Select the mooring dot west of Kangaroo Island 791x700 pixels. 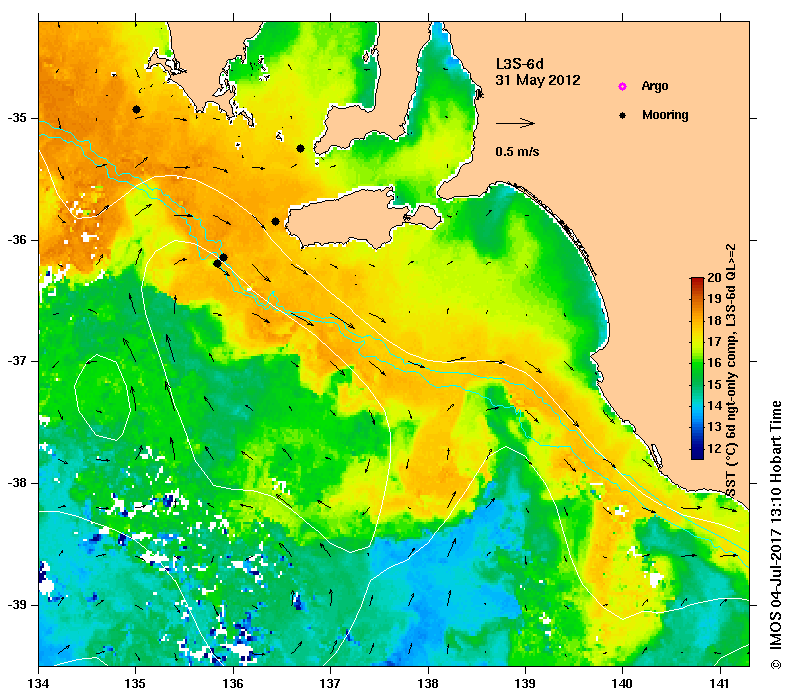(275, 221)
